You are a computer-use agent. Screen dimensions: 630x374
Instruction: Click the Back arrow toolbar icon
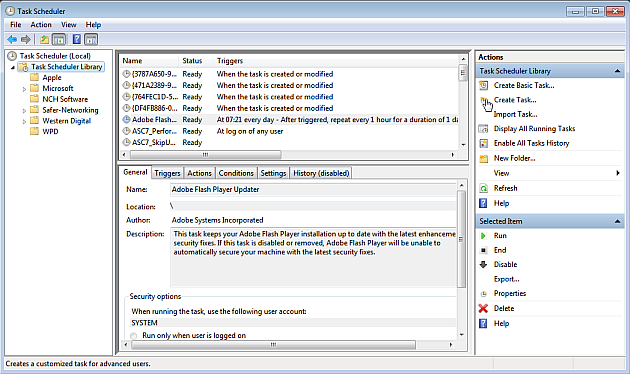point(12,39)
